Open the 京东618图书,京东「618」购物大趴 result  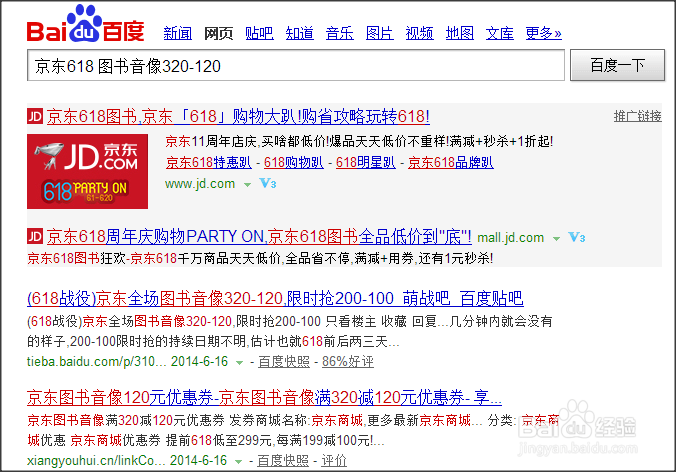[x=238, y=116]
